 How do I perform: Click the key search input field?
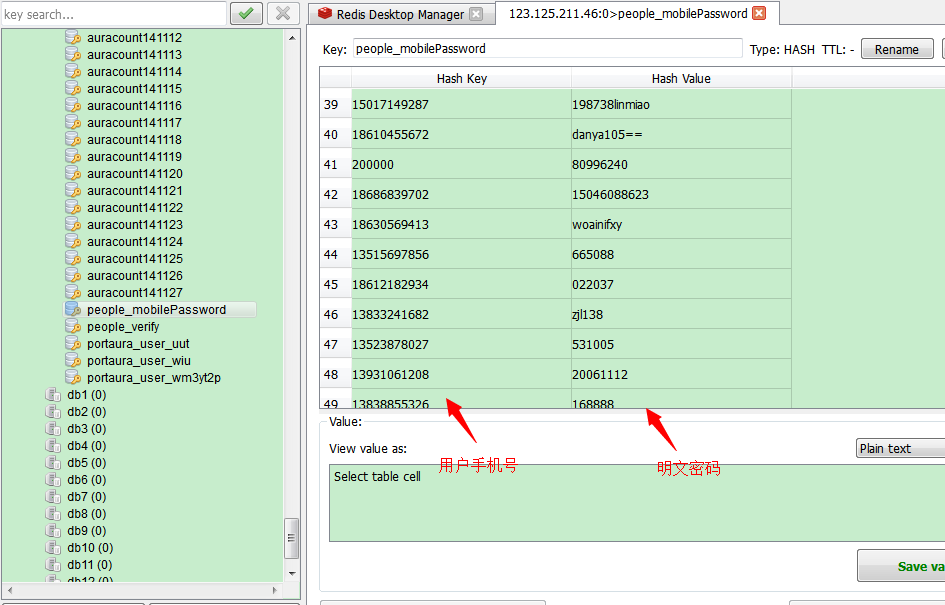[114, 14]
